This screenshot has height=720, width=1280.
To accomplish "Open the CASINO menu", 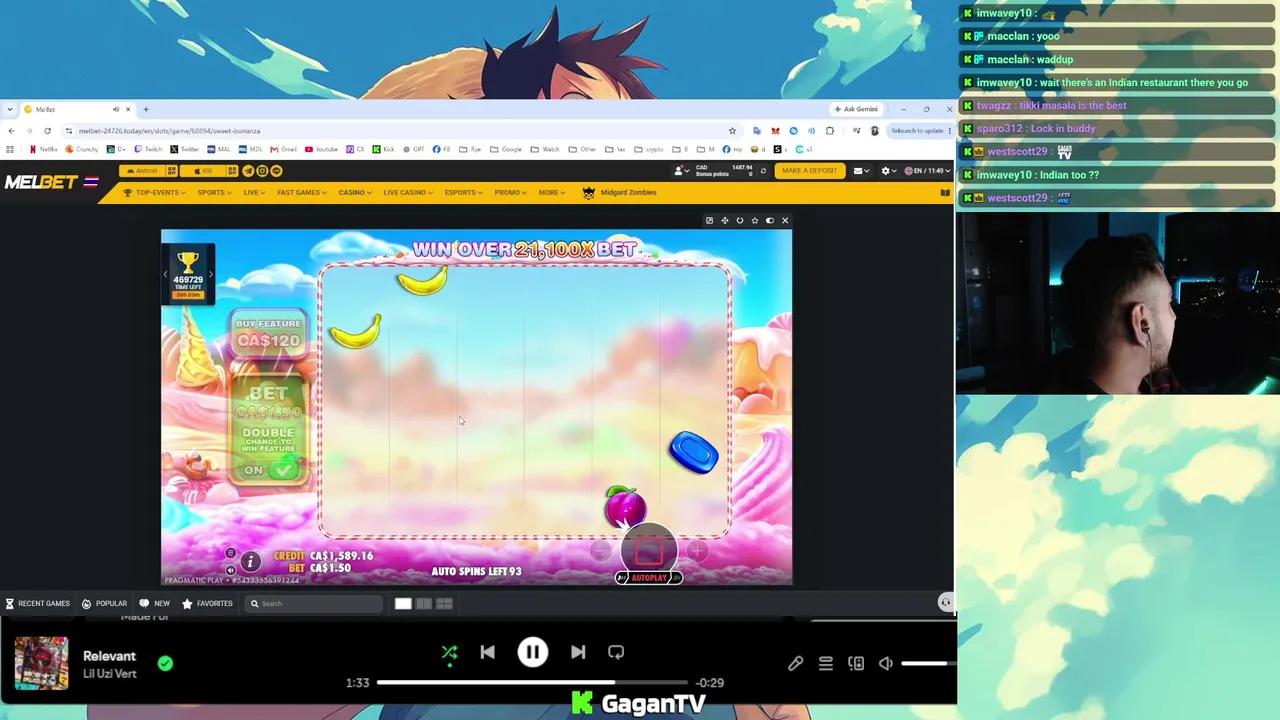I will [355, 192].
